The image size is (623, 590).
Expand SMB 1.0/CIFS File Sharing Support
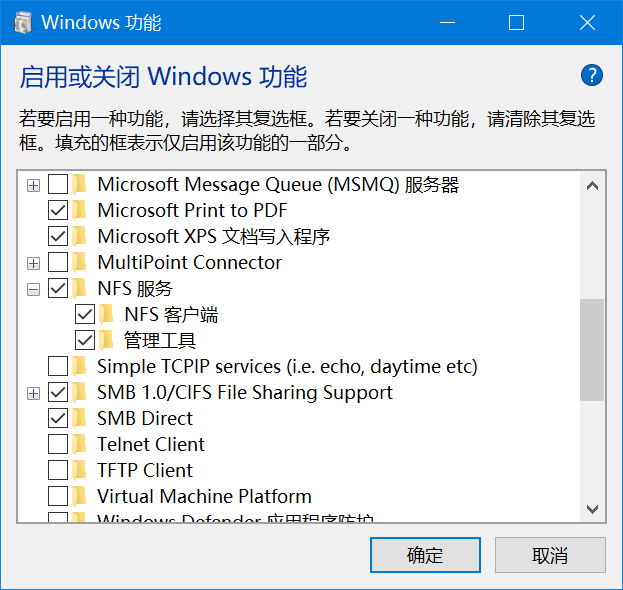pos(33,393)
